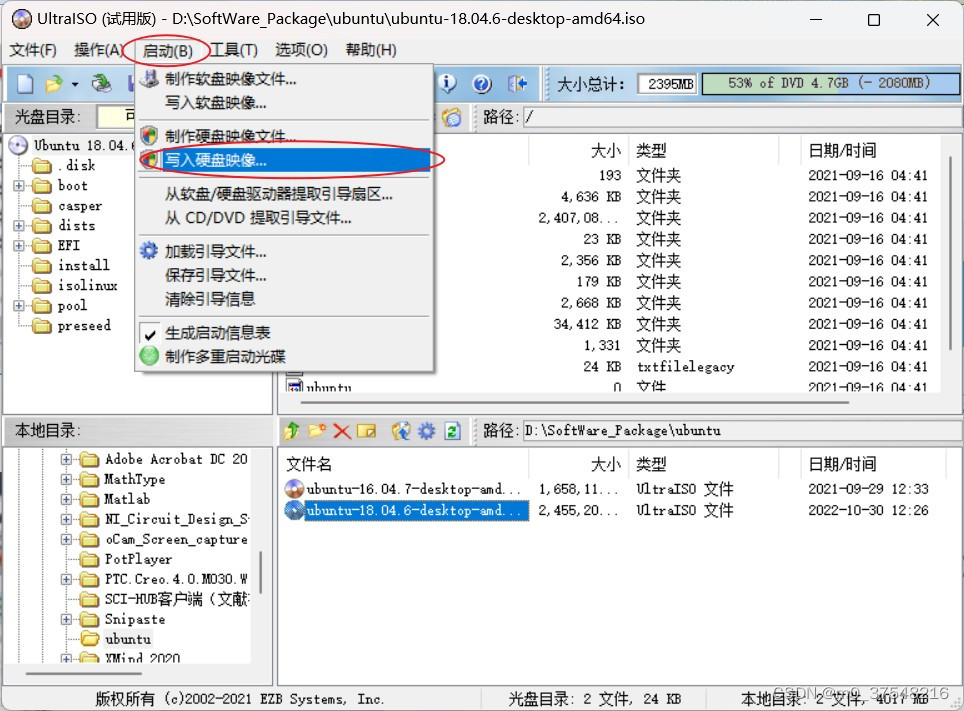Viewport: 964px width, 711px height.
Task: Click the Go Up folder icon
Action: (x=292, y=431)
